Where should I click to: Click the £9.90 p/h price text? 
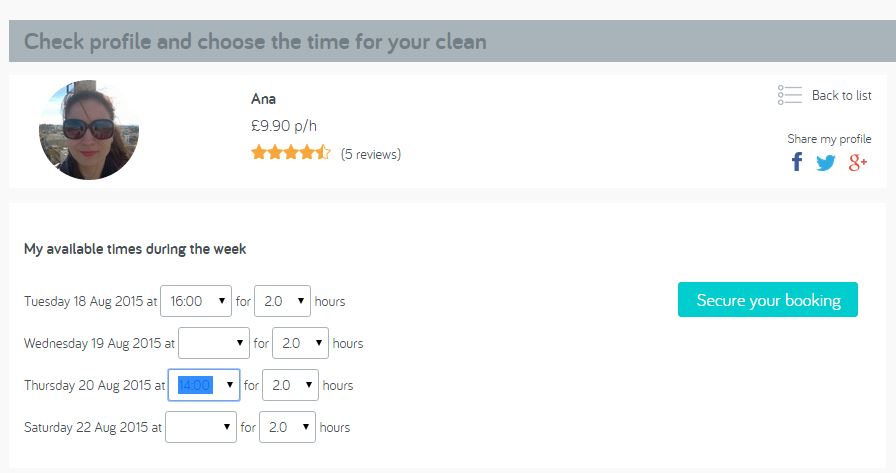tap(283, 126)
